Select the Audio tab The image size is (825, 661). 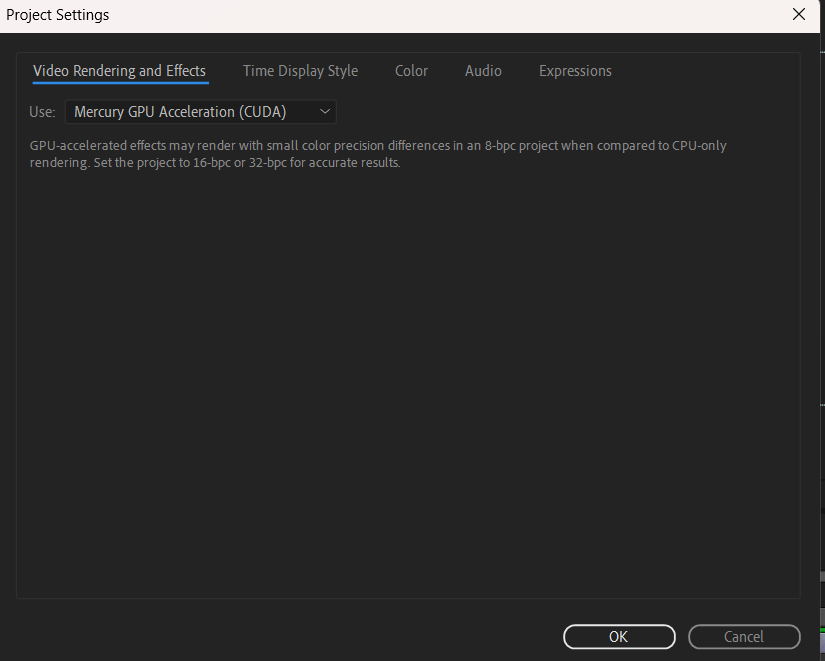(483, 70)
